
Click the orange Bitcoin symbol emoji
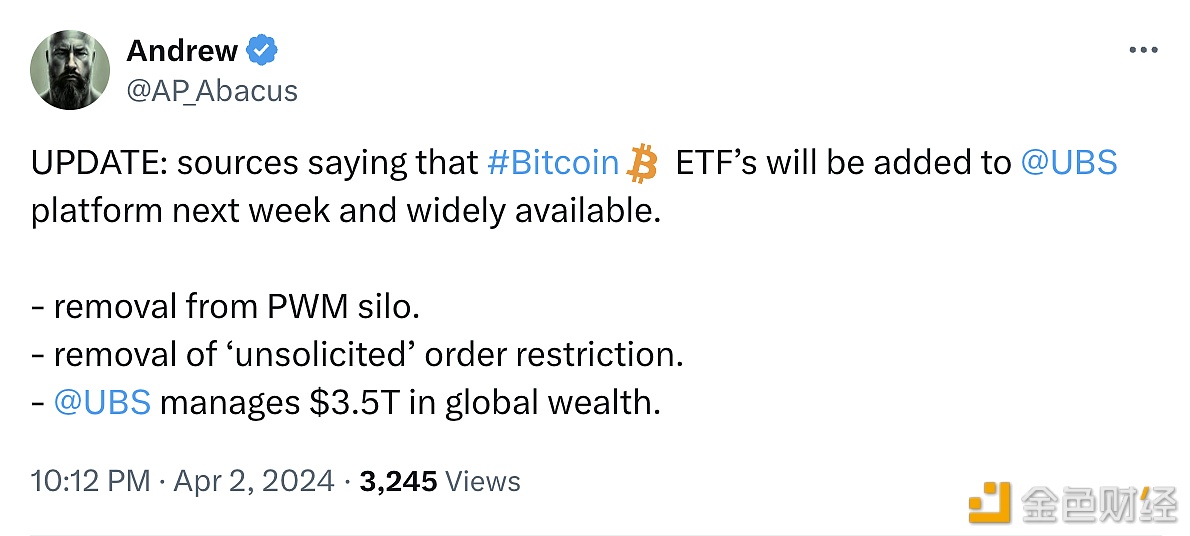[641, 165]
